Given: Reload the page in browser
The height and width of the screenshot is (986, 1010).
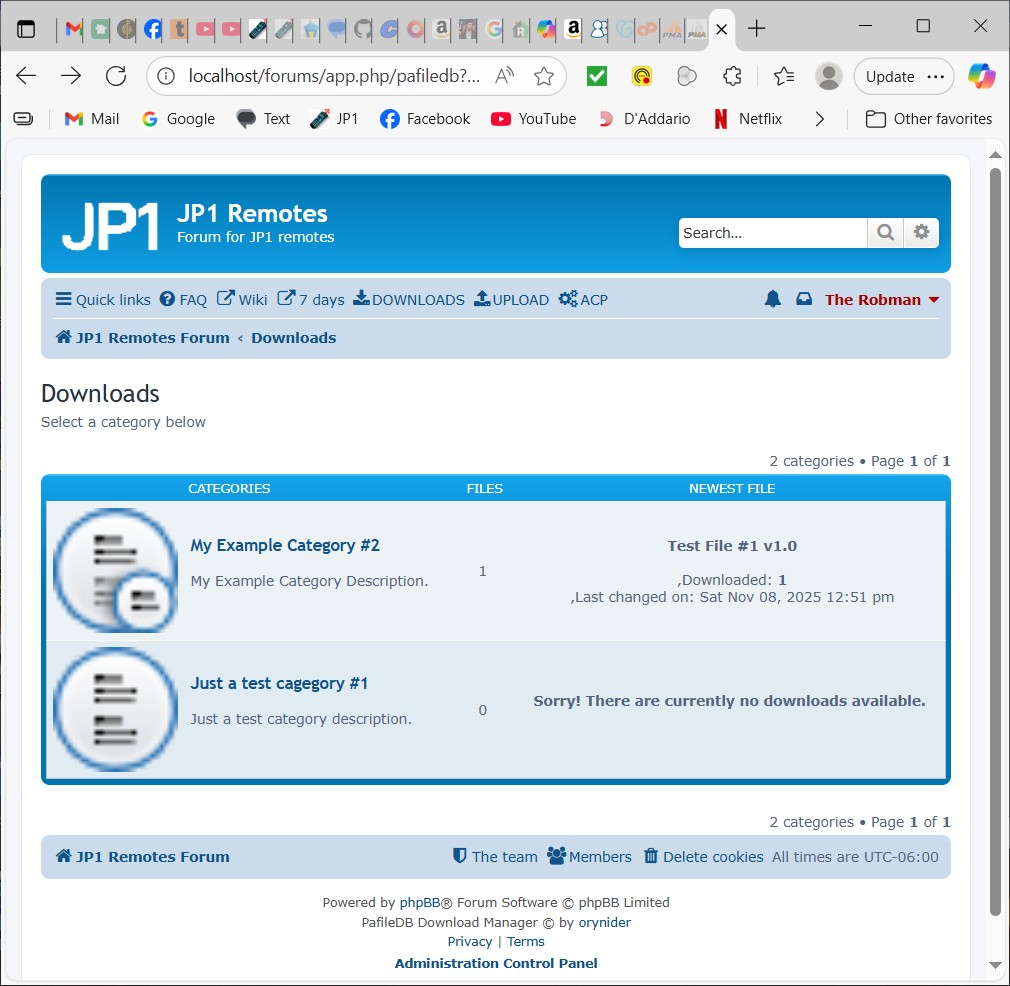Looking at the screenshot, I should pos(116,76).
